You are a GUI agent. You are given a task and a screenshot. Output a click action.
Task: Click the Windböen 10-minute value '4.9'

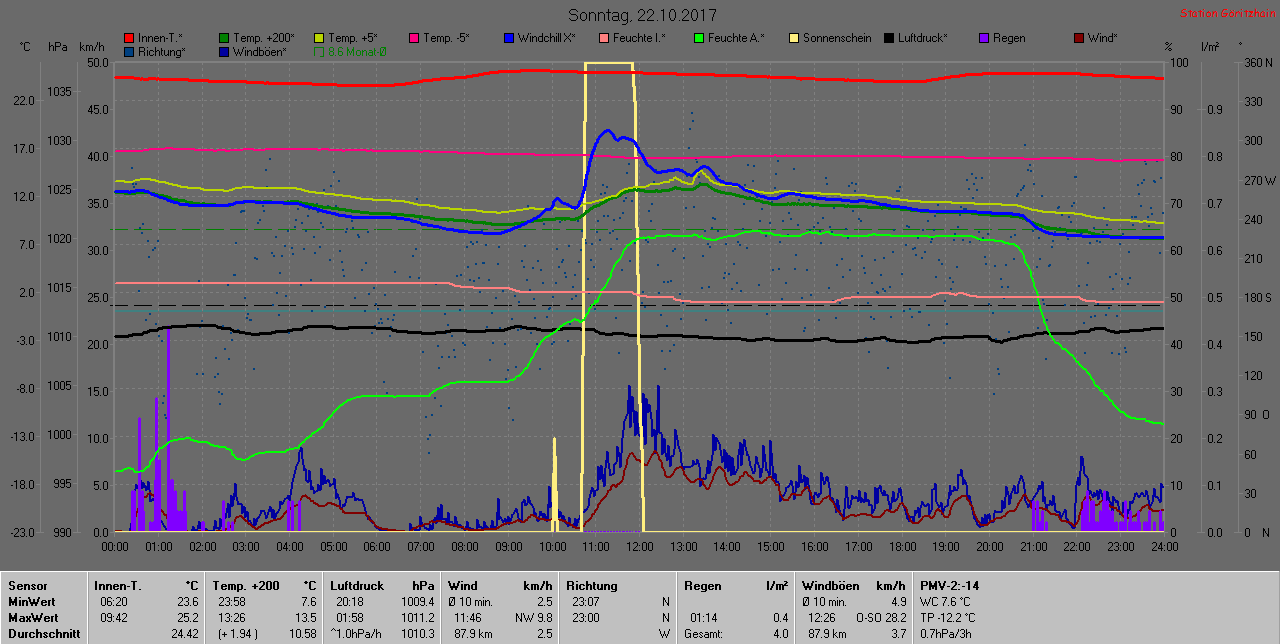pos(897,600)
